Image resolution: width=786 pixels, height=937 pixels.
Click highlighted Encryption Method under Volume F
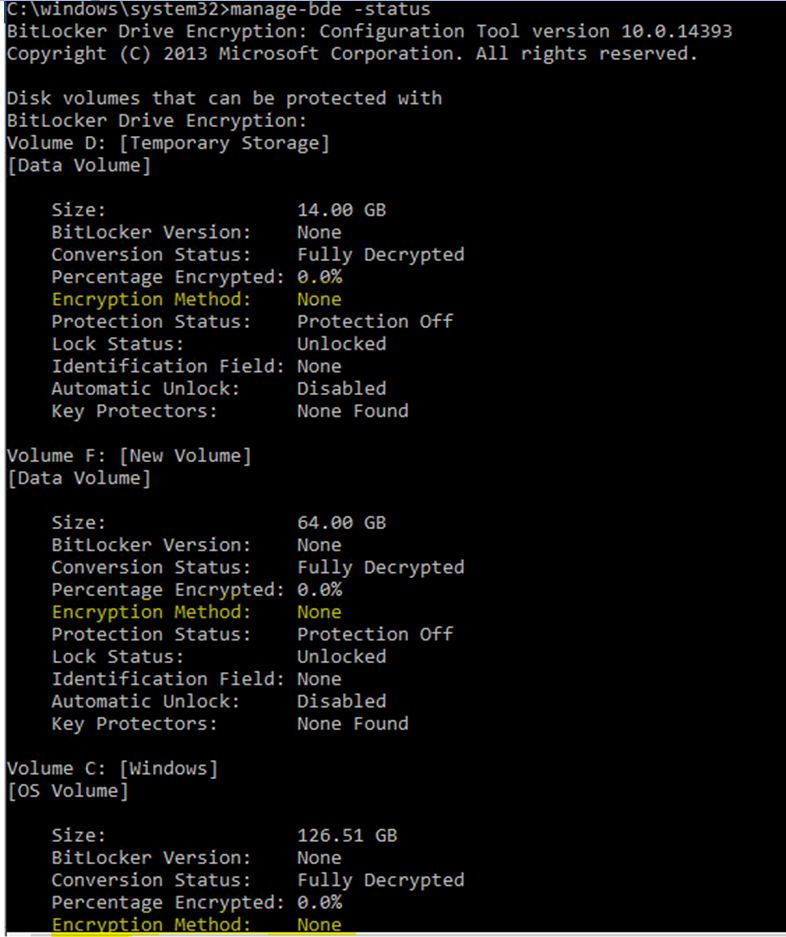pos(151,612)
